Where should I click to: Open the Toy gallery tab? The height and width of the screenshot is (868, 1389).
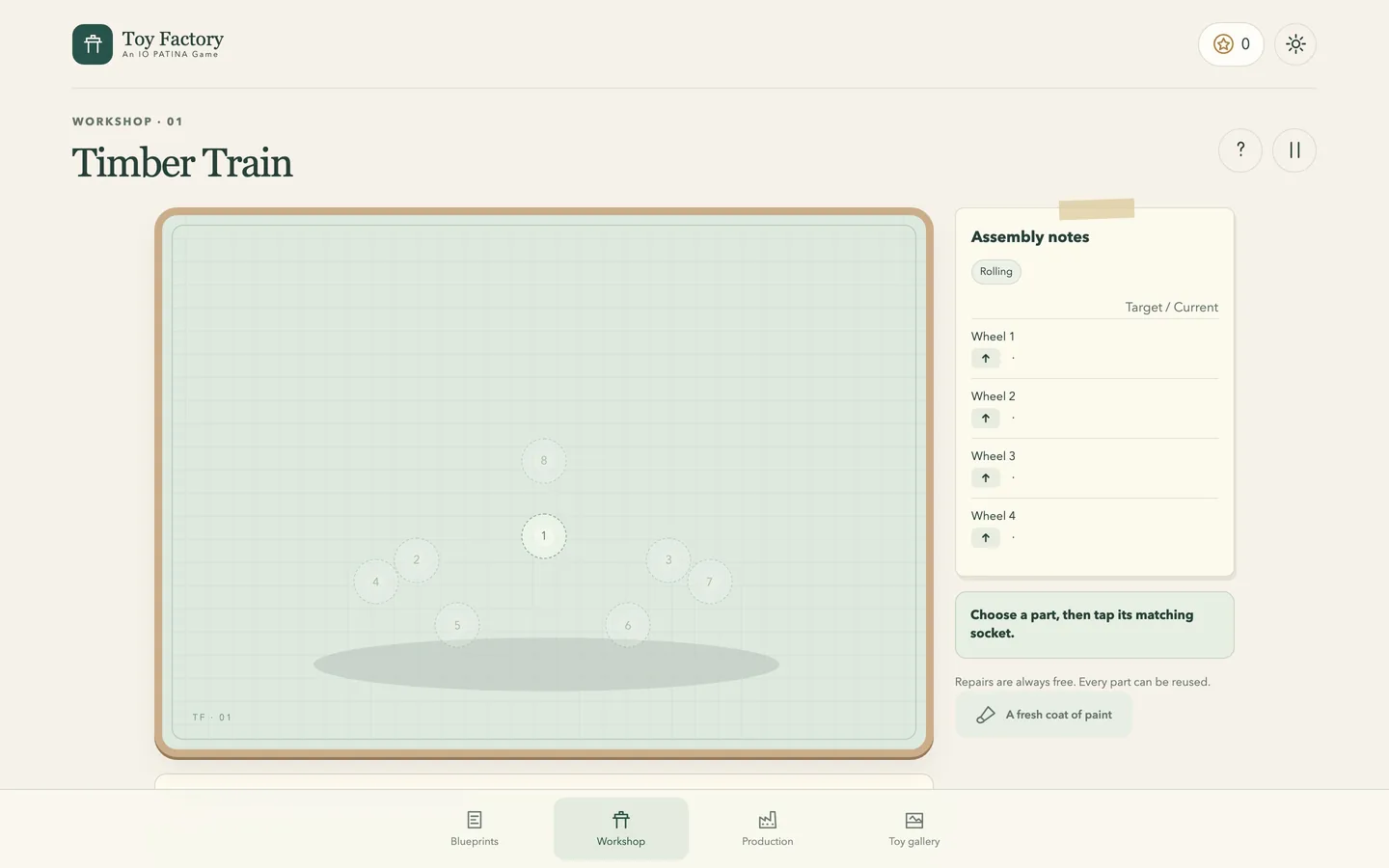coord(914,828)
